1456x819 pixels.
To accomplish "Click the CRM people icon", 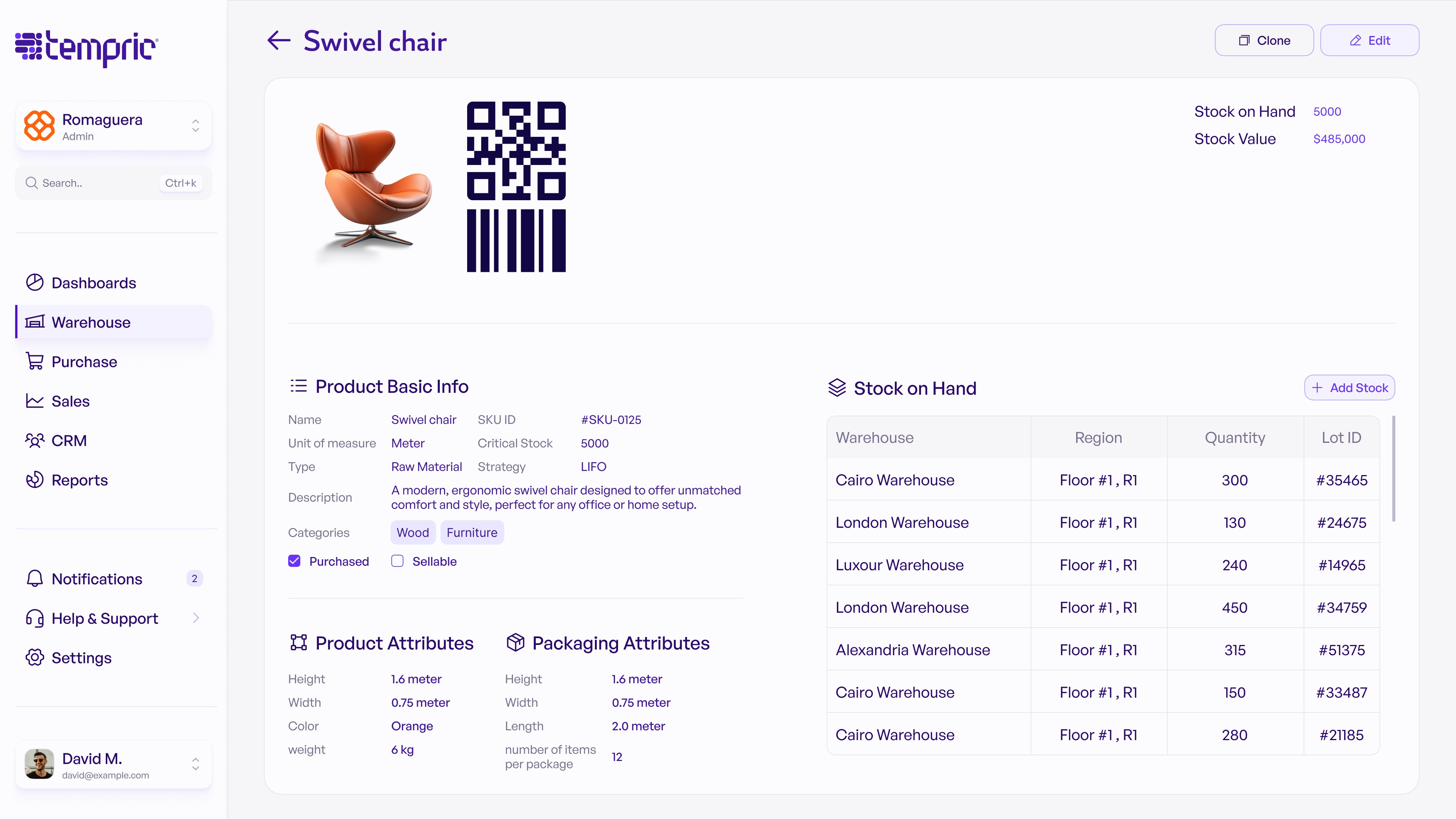I will click(x=35, y=440).
